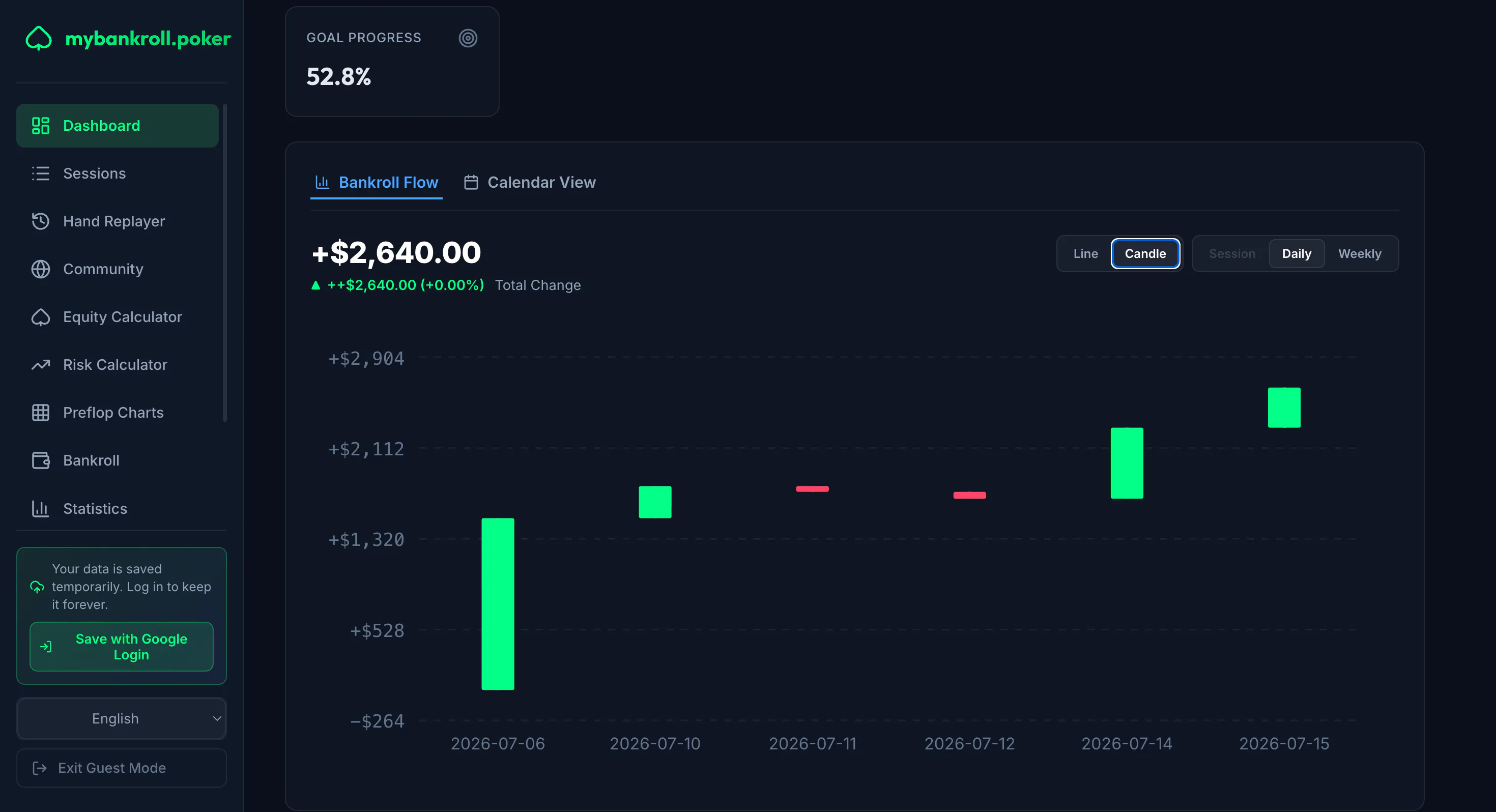1496x812 pixels.
Task: Click the exit icon beside Exit Guest Mode
Action: click(x=40, y=768)
